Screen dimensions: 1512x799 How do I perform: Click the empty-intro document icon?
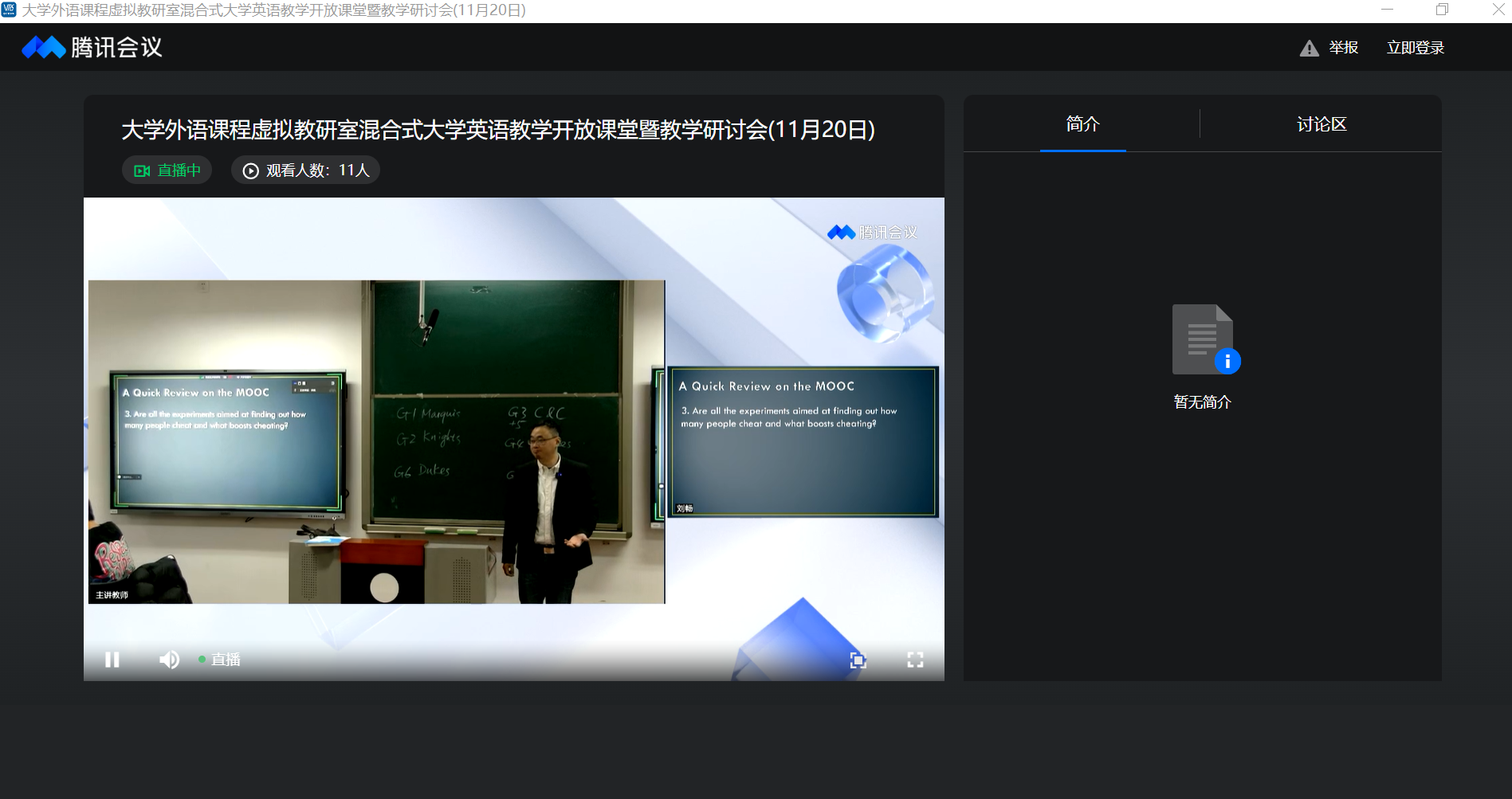[x=1204, y=339]
